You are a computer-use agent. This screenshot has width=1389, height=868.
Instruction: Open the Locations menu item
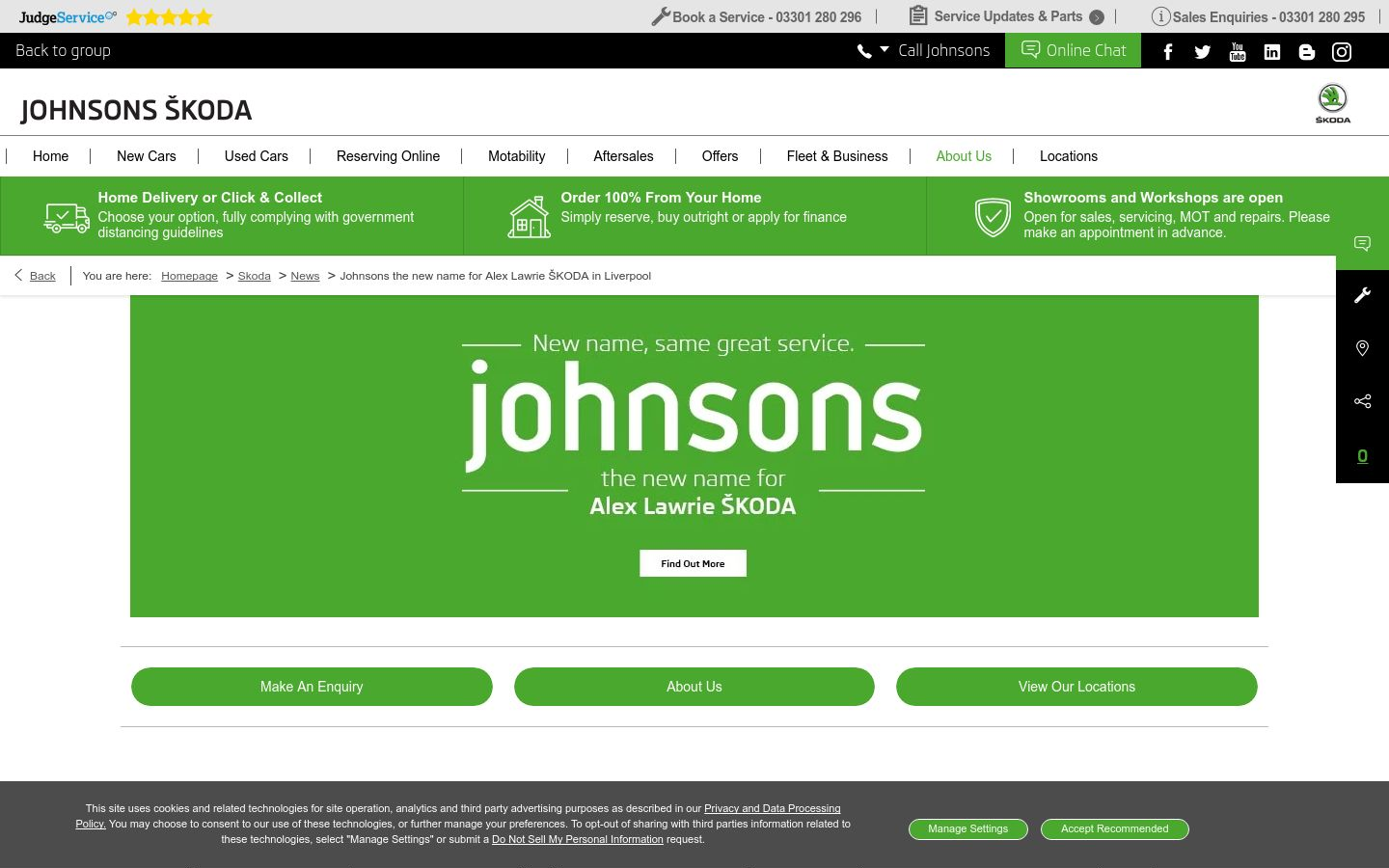[x=1069, y=156]
